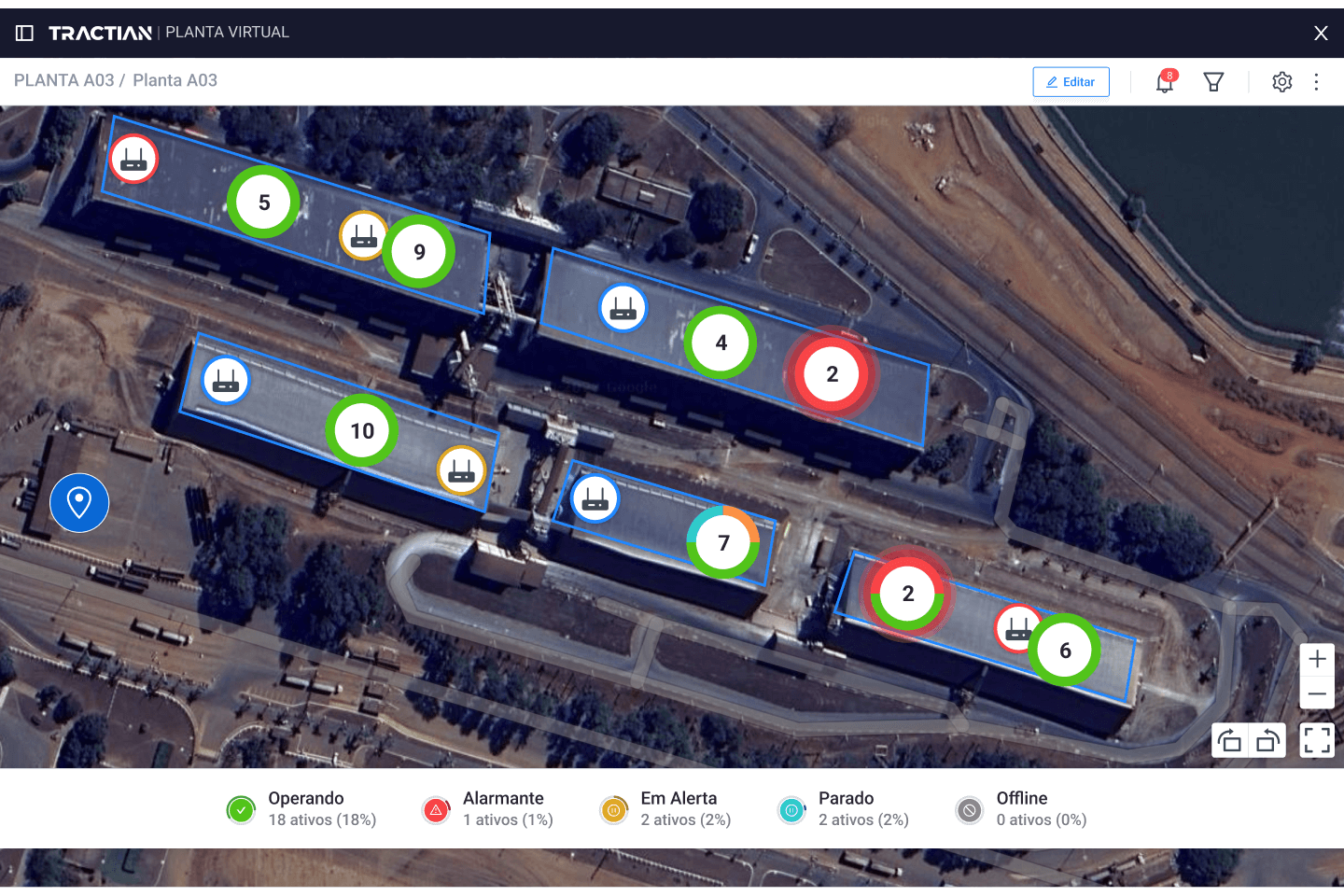Open the PLANTA A03 breadcrumb link

pos(63,80)
